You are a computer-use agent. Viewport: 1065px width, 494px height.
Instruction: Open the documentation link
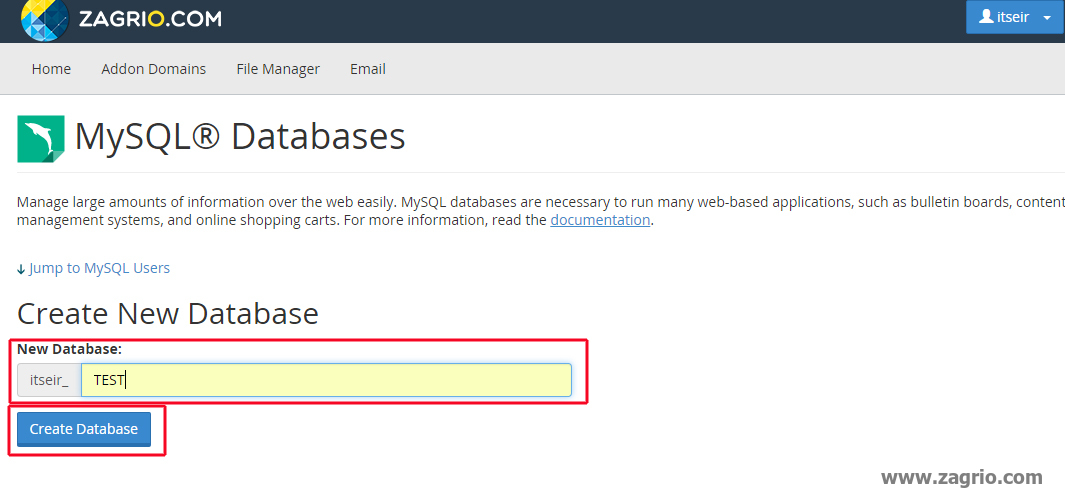point(600,219)
